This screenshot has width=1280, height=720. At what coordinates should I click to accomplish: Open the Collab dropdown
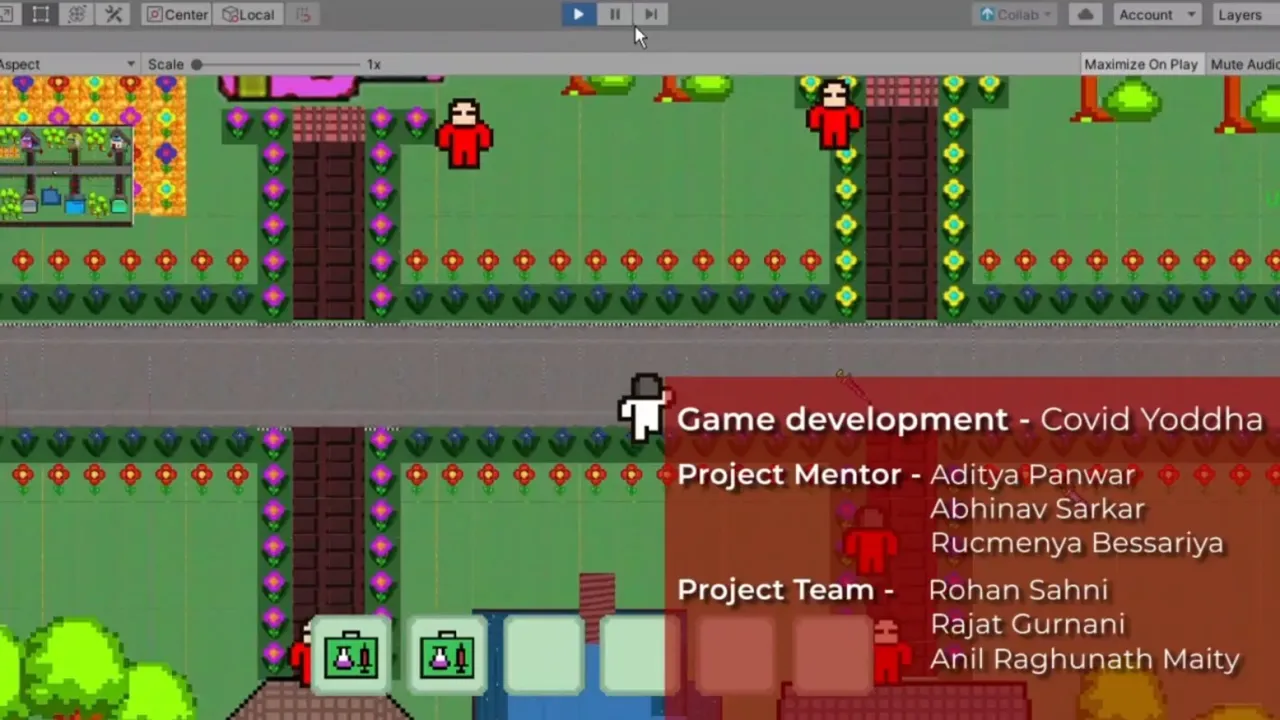tap(1015, 14)
